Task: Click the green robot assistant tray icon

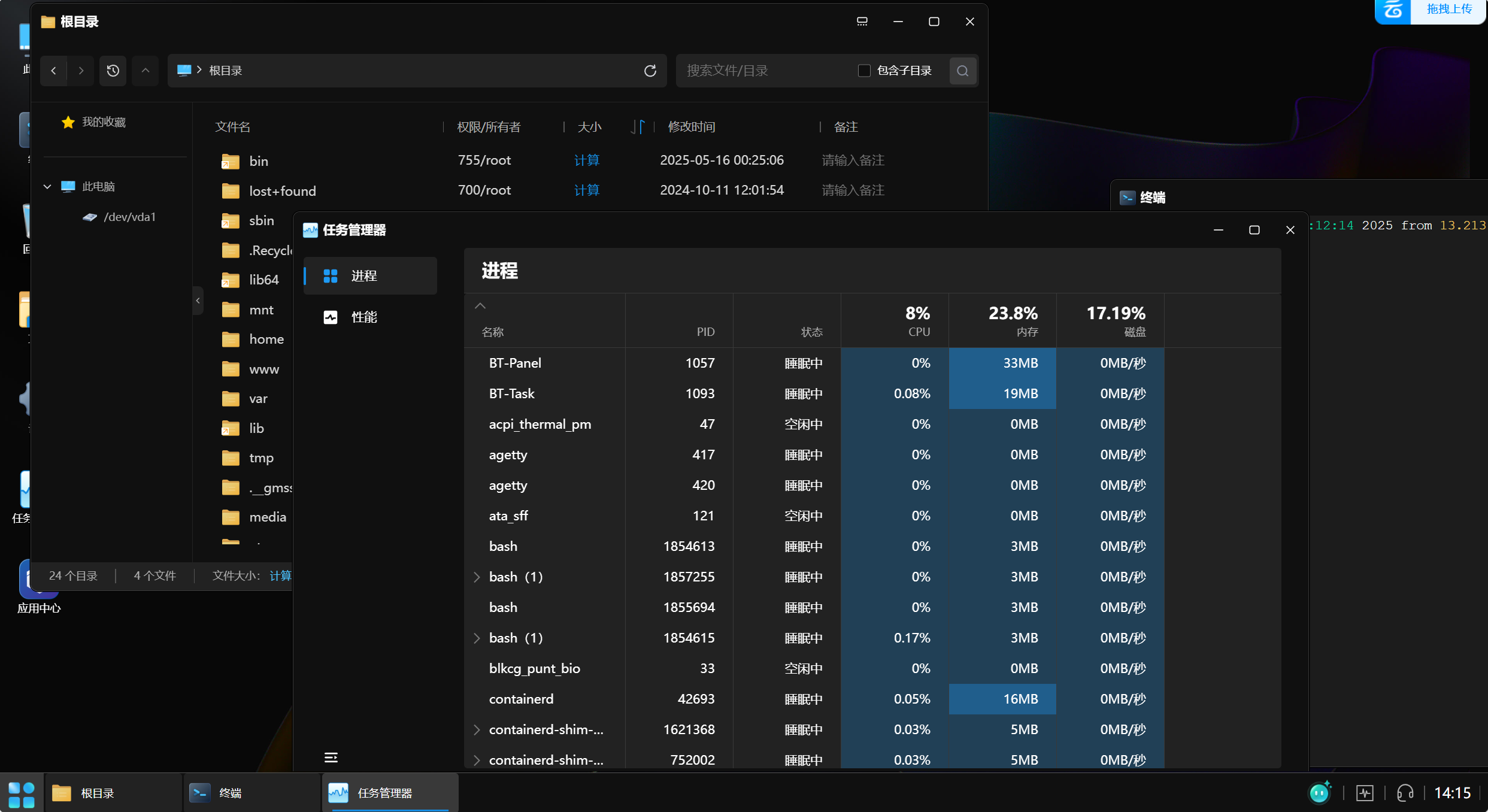Action: click(x=1319, y=793)
